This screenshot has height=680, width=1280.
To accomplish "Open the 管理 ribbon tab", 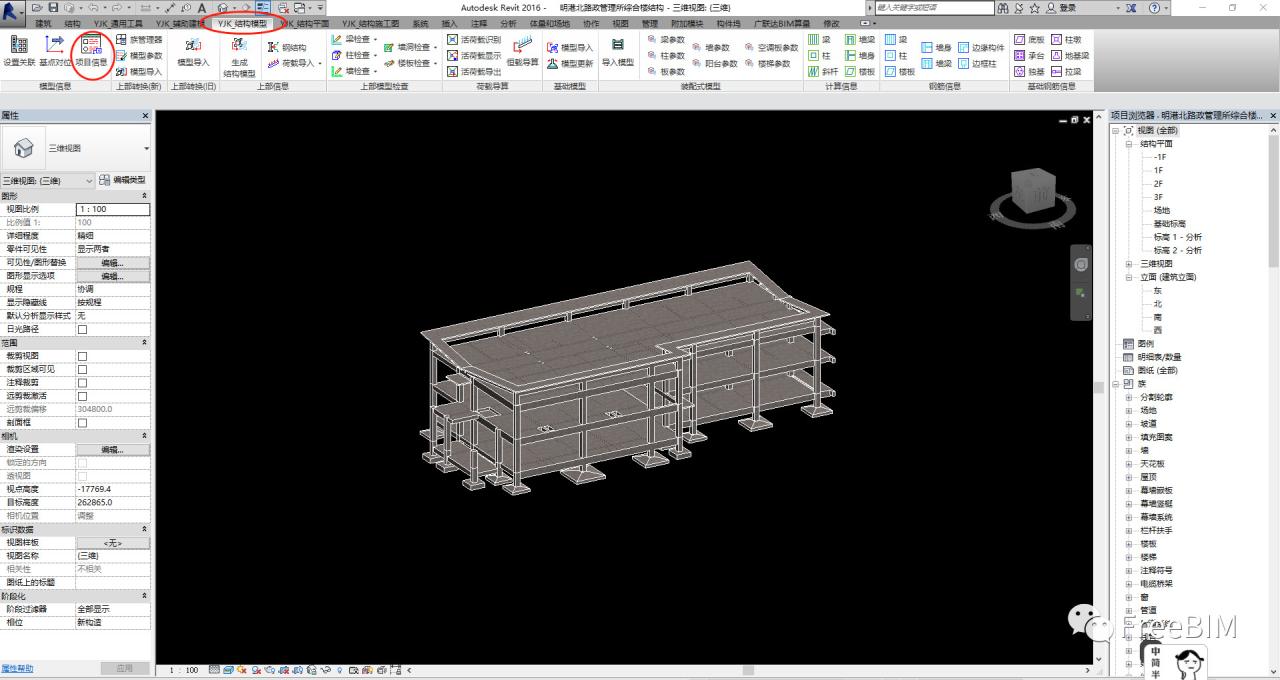I will [650, 23].
